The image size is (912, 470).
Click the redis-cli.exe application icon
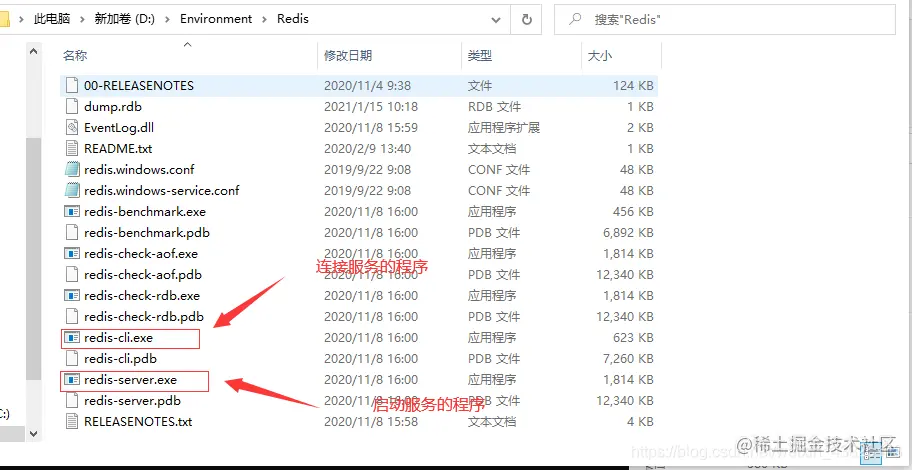click(72, 337)
